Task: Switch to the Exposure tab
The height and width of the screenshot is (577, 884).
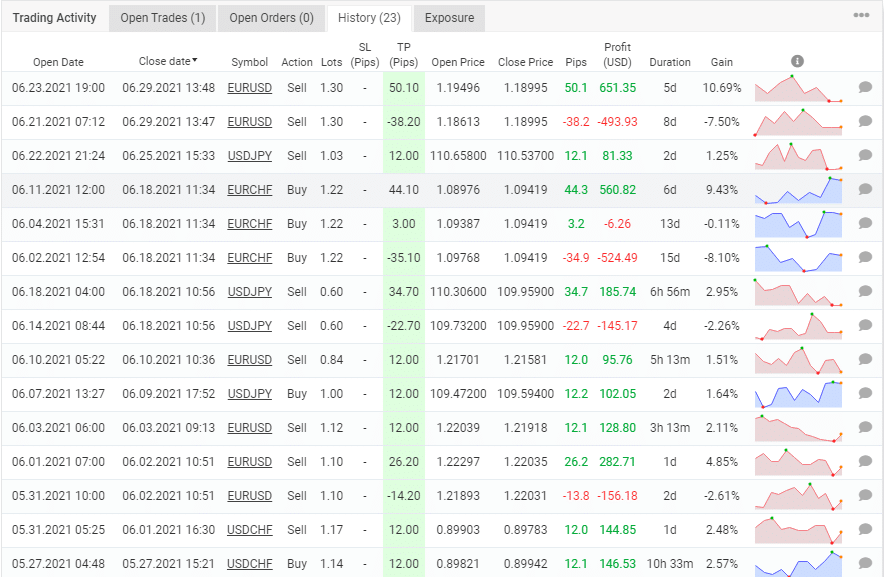Action: (x=448, y=17)
